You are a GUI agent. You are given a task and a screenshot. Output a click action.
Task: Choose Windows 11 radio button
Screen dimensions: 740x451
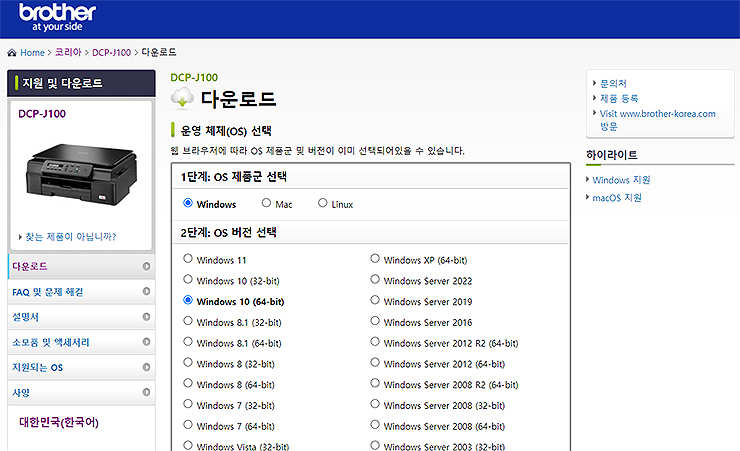point(188,259)
